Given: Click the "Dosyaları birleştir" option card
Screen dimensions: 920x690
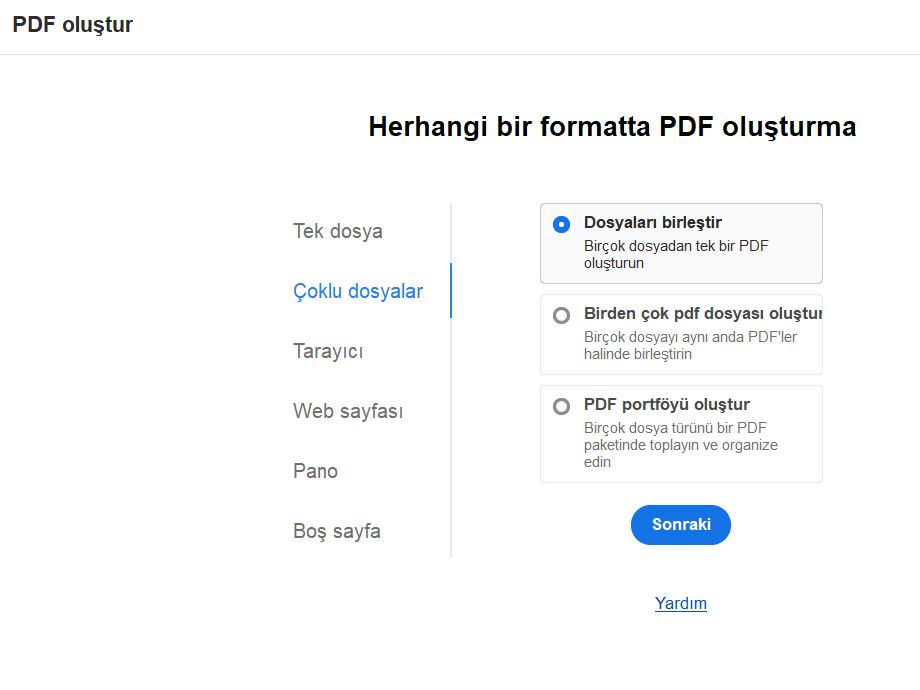Looking at the screenshot, I should pyautogui.click(x=681, y=242).
